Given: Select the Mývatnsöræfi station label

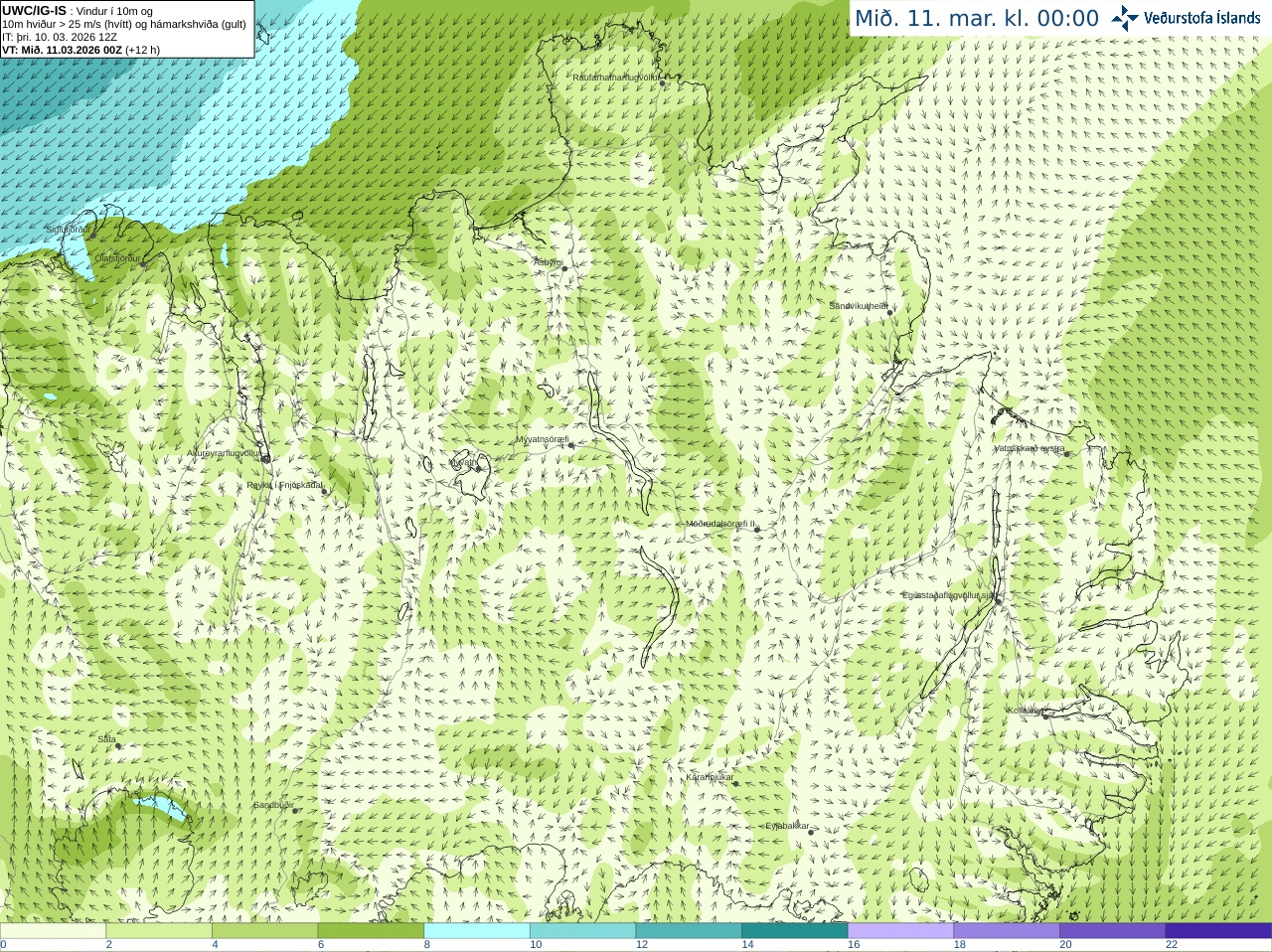Looking at the screenshot, I should [x=542, y=439].
